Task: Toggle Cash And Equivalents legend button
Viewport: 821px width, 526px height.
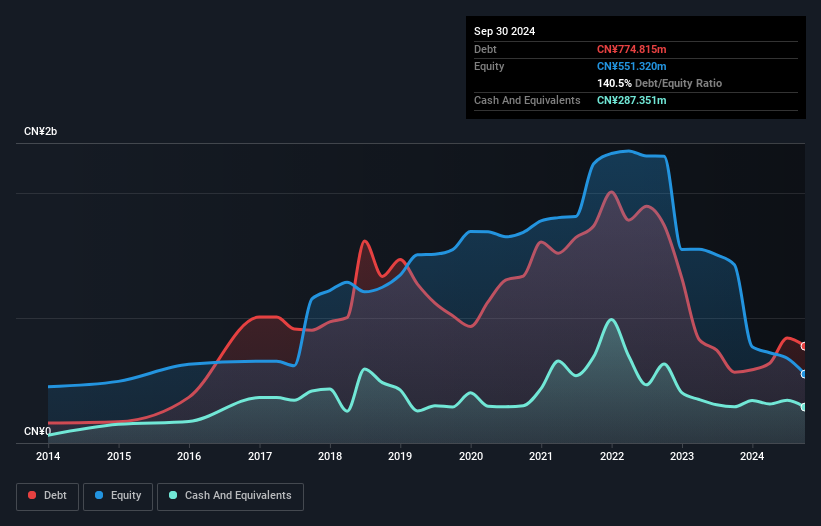Action: 230,496
